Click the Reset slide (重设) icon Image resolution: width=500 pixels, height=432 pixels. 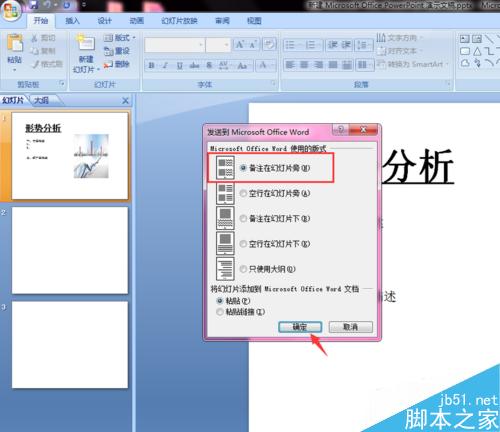[108, 51]
